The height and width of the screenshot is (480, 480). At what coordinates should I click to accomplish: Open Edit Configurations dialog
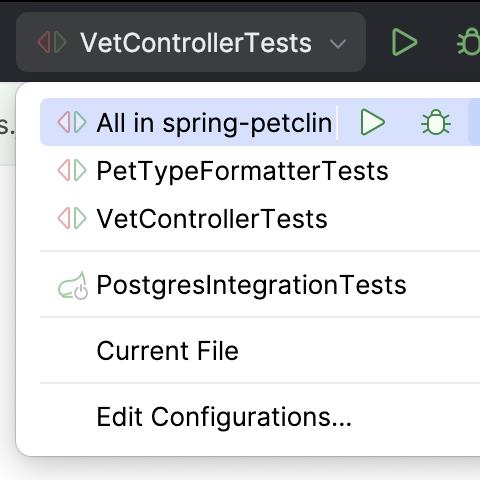click(x=224, y=417)
